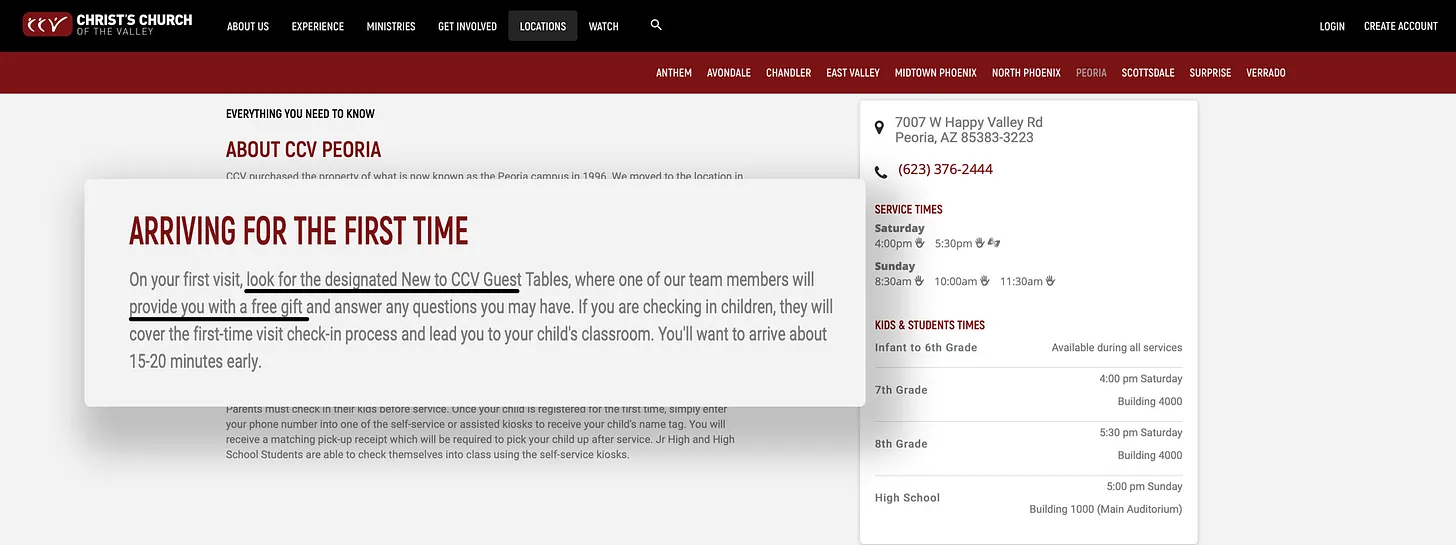Image resolution: width=1456 pixels, height=545 pixels.
Task: Click the Login link
Action: click(1332, 26)
